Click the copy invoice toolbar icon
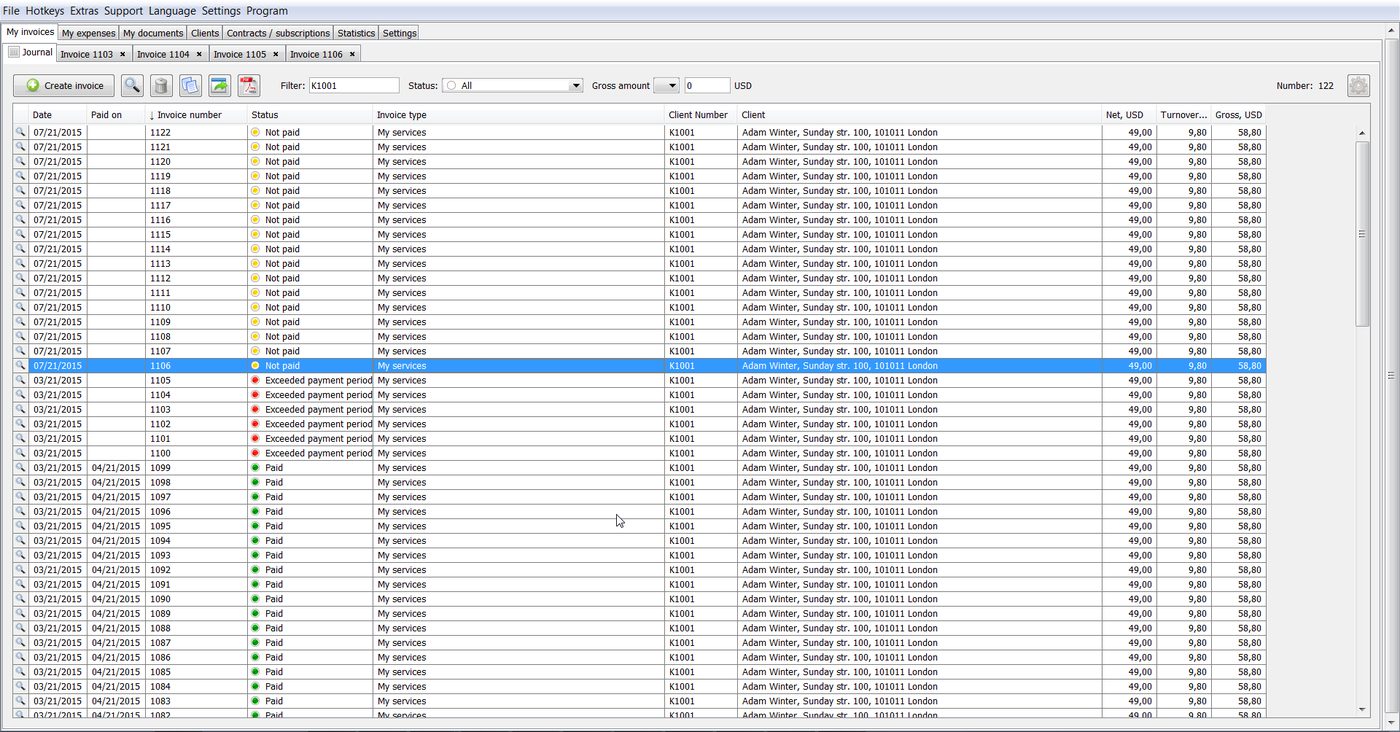The height and width of the screenshot is (732, 1400). click(x=190, y=86)
